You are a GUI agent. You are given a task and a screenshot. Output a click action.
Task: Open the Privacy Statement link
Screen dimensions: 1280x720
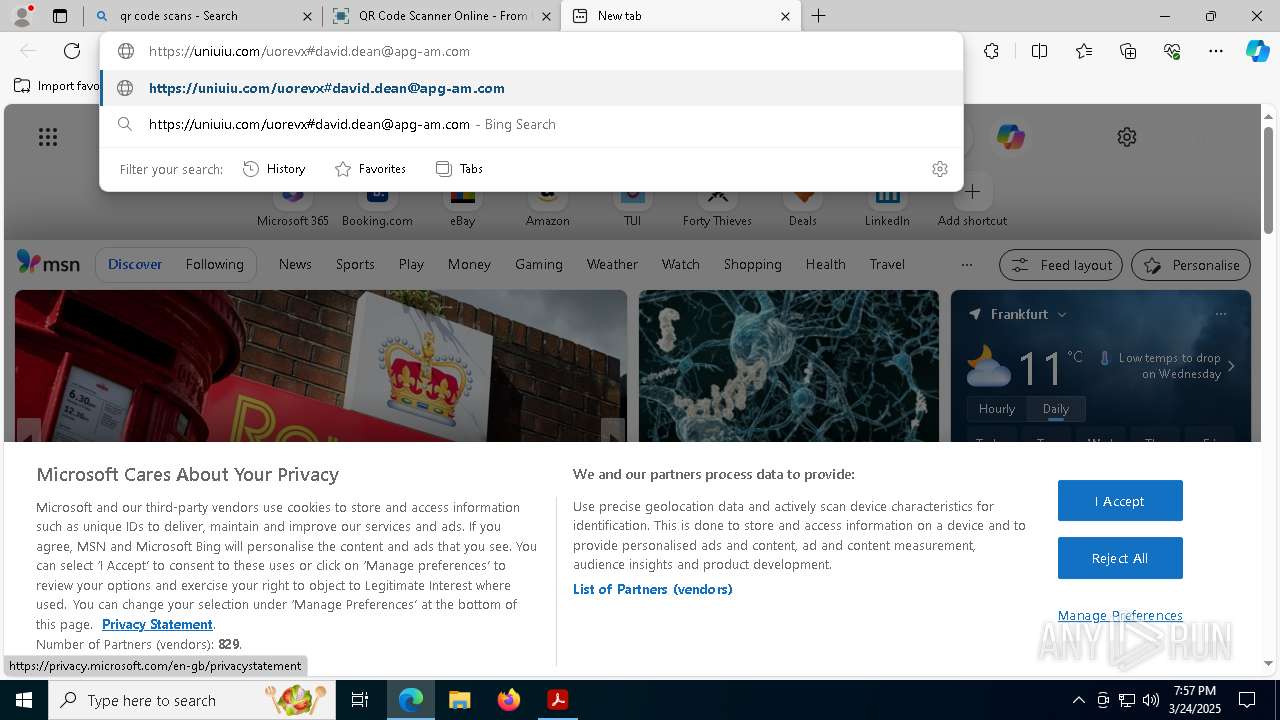click(x=157, y=624)
